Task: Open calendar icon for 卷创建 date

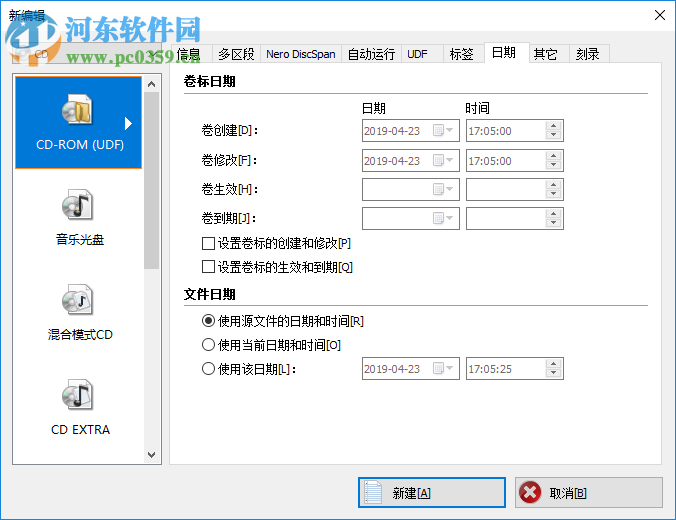Action: click(438, 130)
